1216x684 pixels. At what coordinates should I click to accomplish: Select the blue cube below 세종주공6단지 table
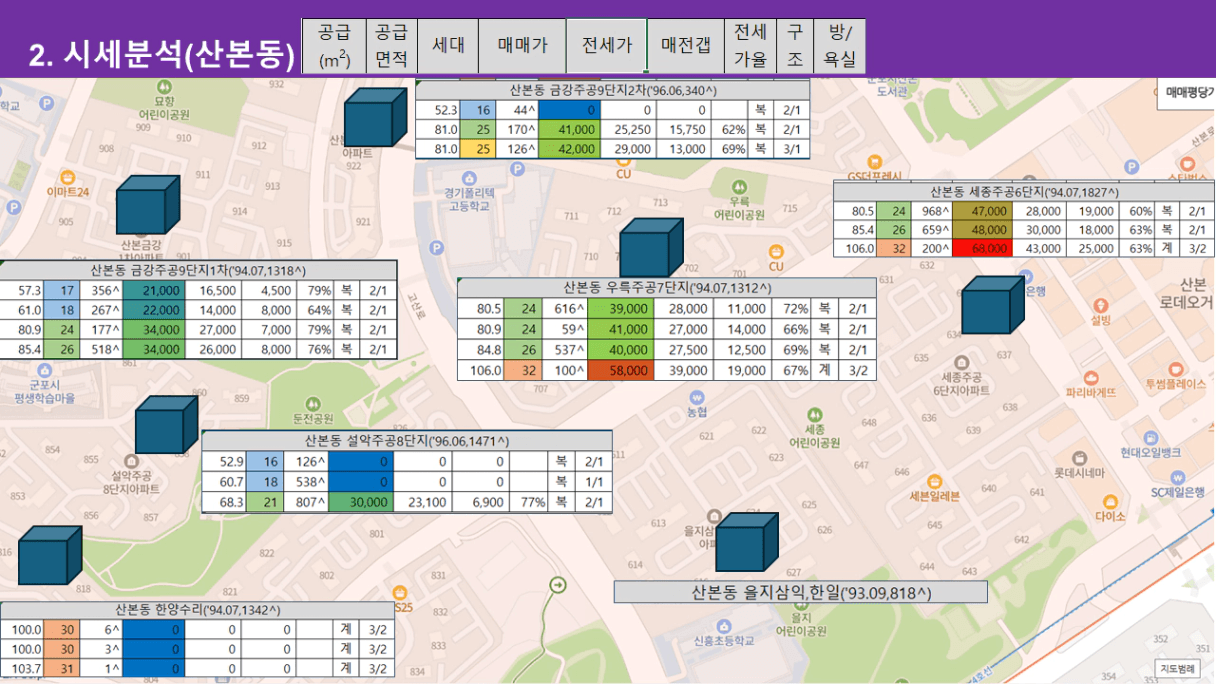click(992, 305)
